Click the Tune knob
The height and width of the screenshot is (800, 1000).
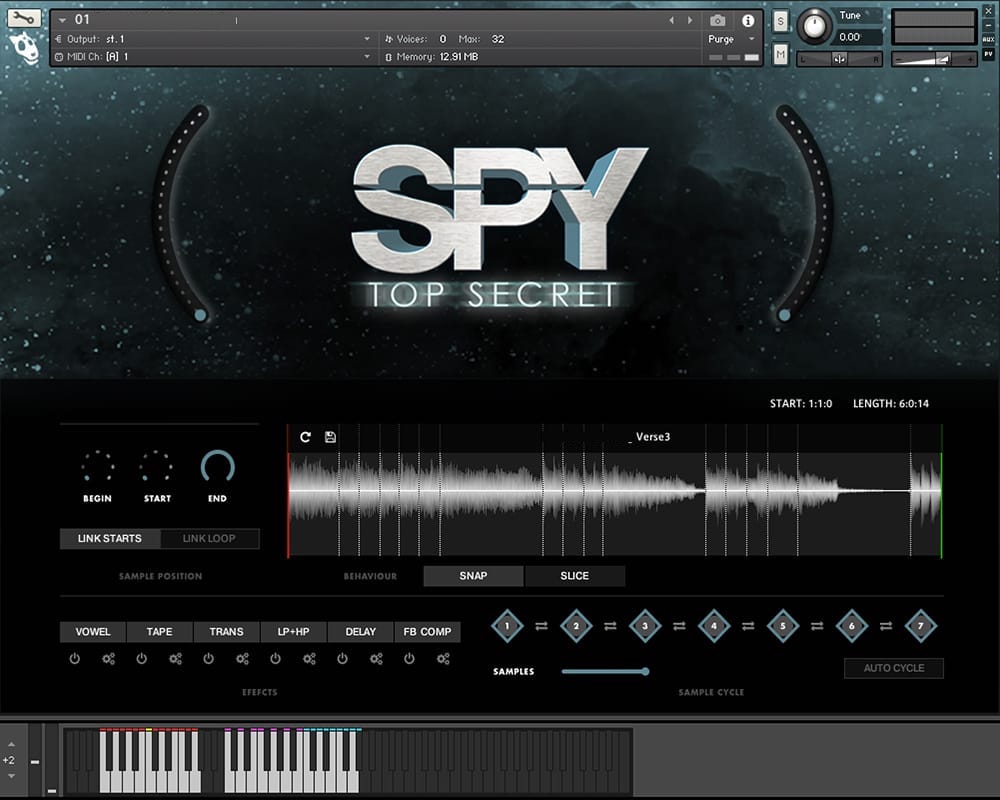click(817, 24)
